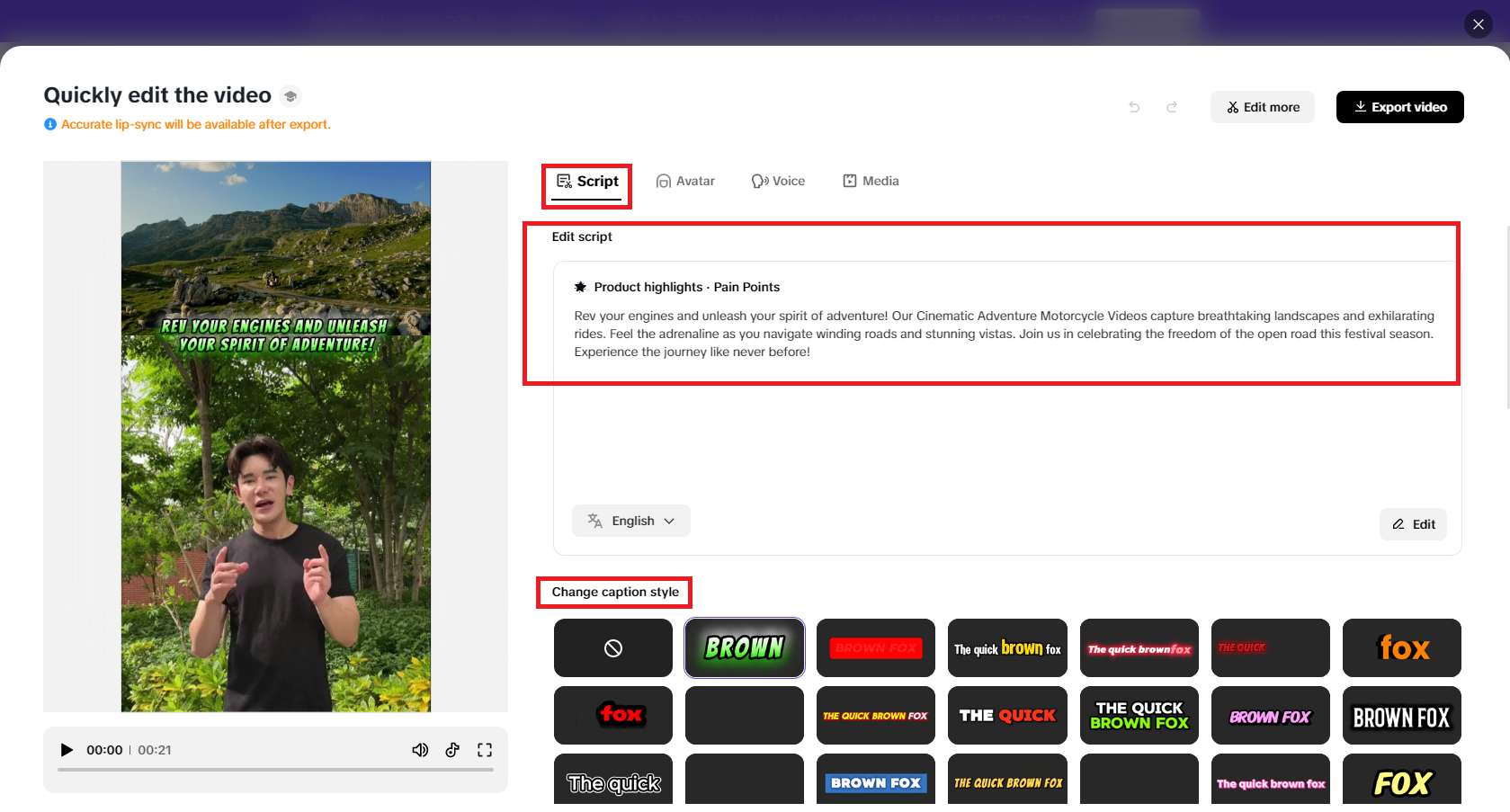Click the info icon beside the lip-sync notice
This screenshot has height=812, width=1510.
49,123
